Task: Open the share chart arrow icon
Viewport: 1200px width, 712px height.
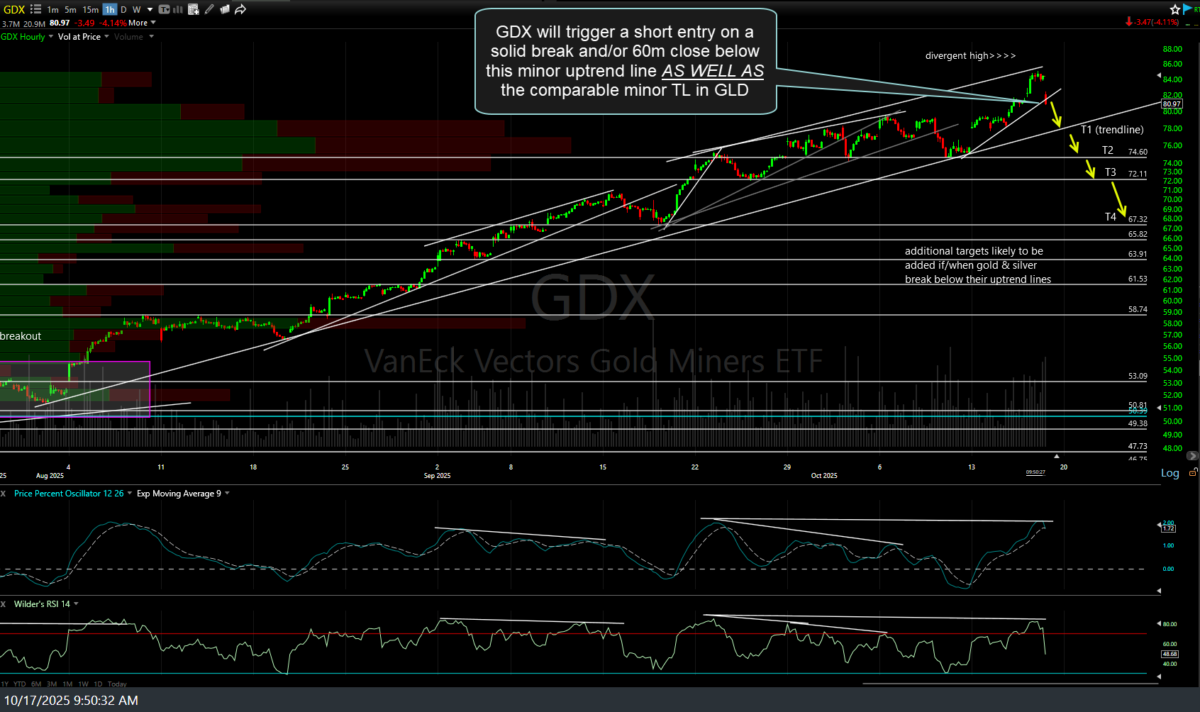Action: (239, 10)
